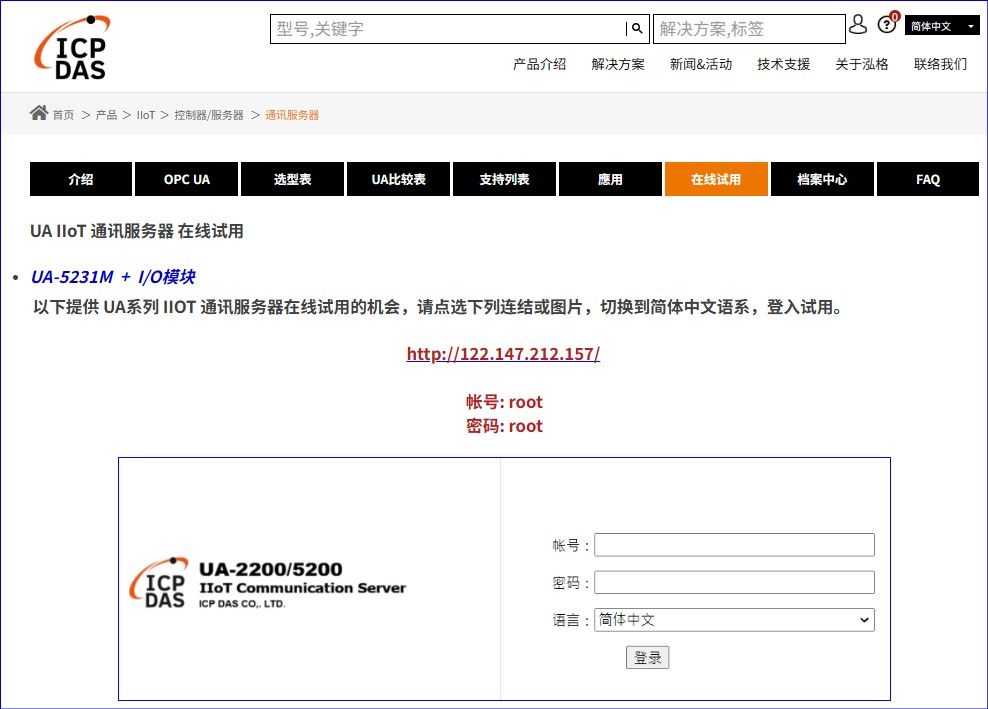Screen dimensions: 988x709
Task: Switch to the 支持列表 tab
Action: [x=505, y=179]
